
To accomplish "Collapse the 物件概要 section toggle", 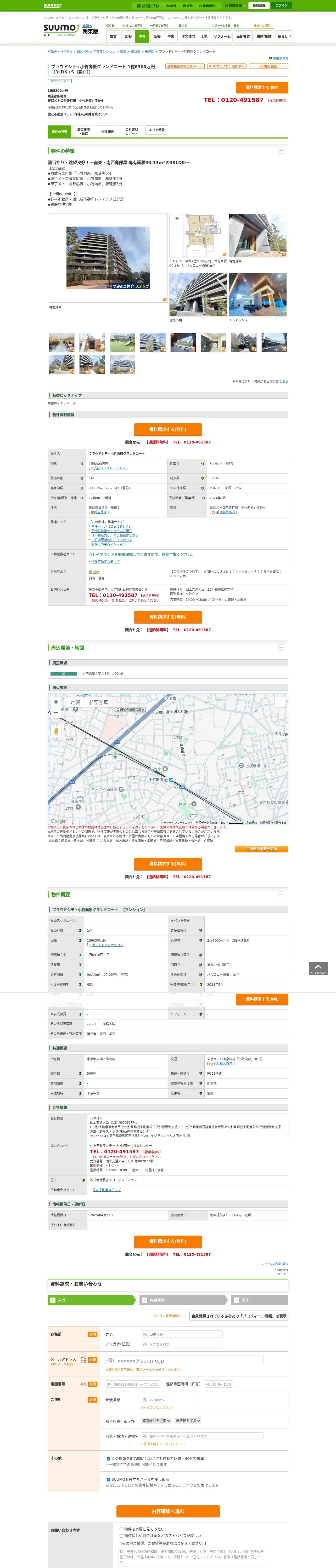I will (281, 894).
